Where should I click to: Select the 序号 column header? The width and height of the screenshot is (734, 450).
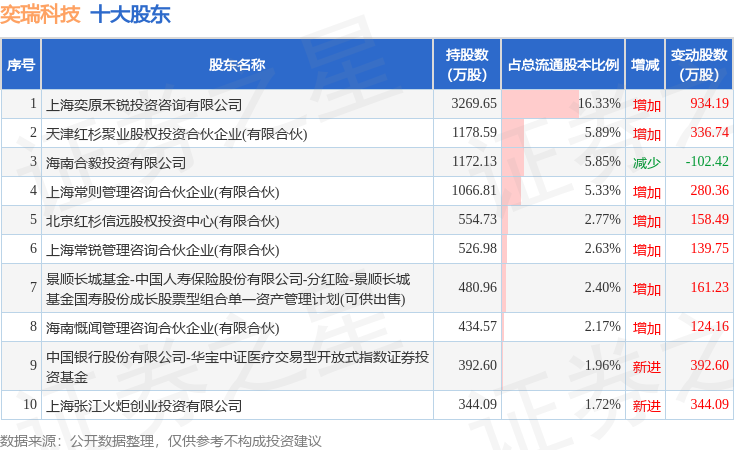[x=21, y=65]
